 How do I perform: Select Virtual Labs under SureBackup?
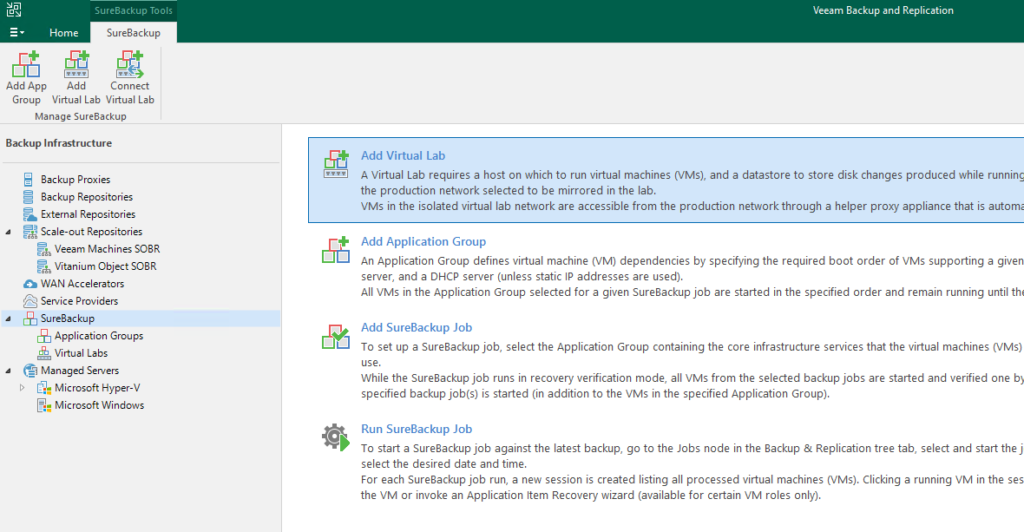pyautogui.click(x=81, y=353)
